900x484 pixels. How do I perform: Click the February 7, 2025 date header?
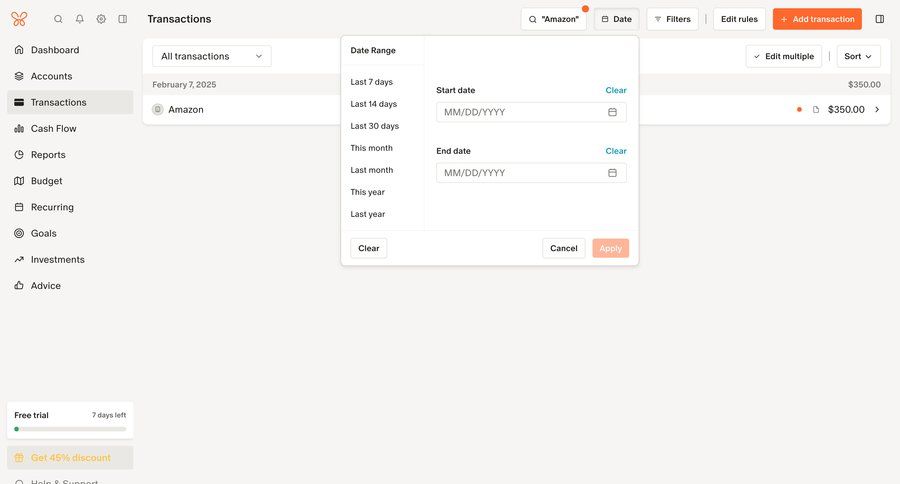184,84
